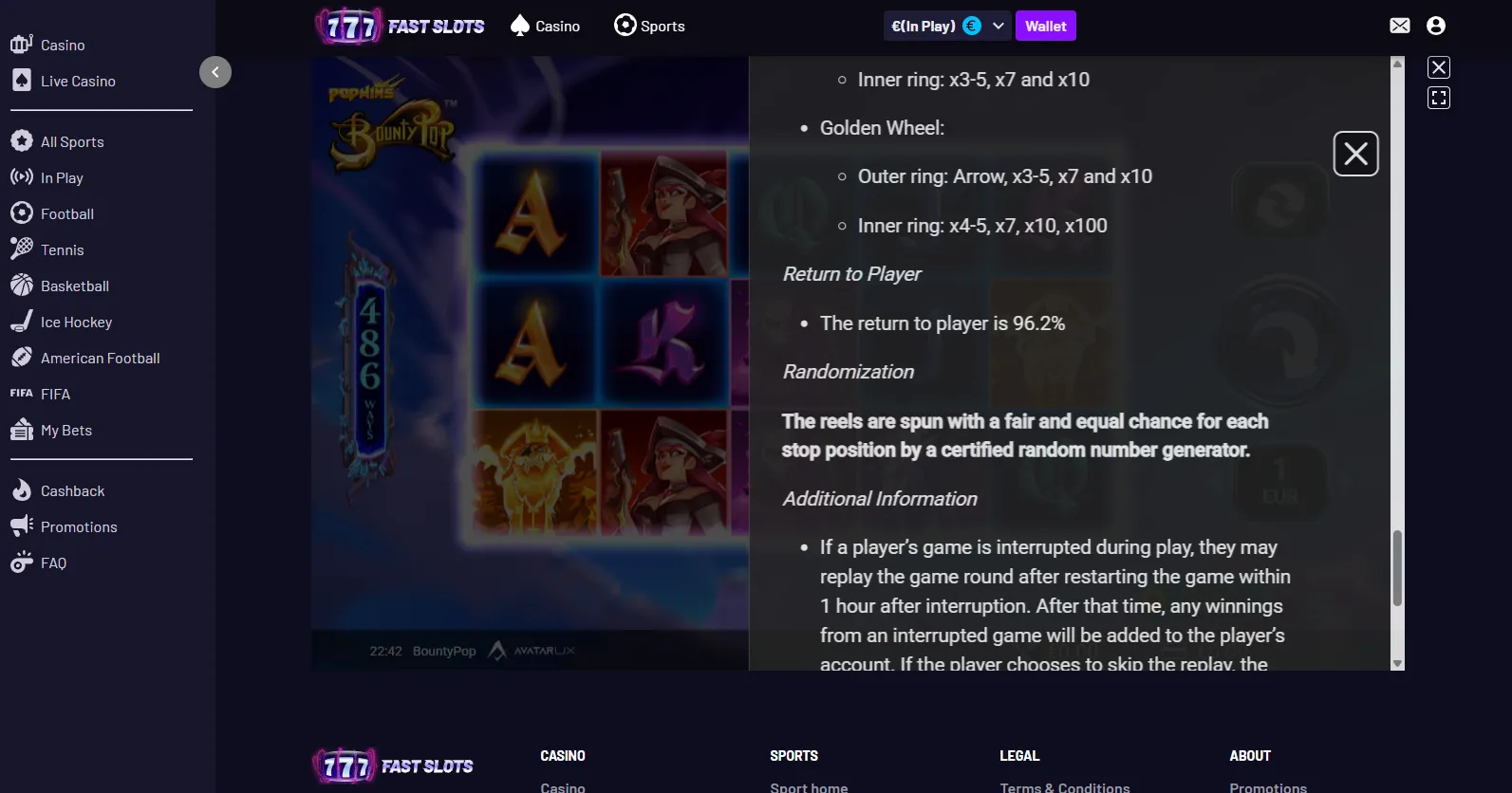
Task: Click the Wallet button
Action: coord(1045,26)
